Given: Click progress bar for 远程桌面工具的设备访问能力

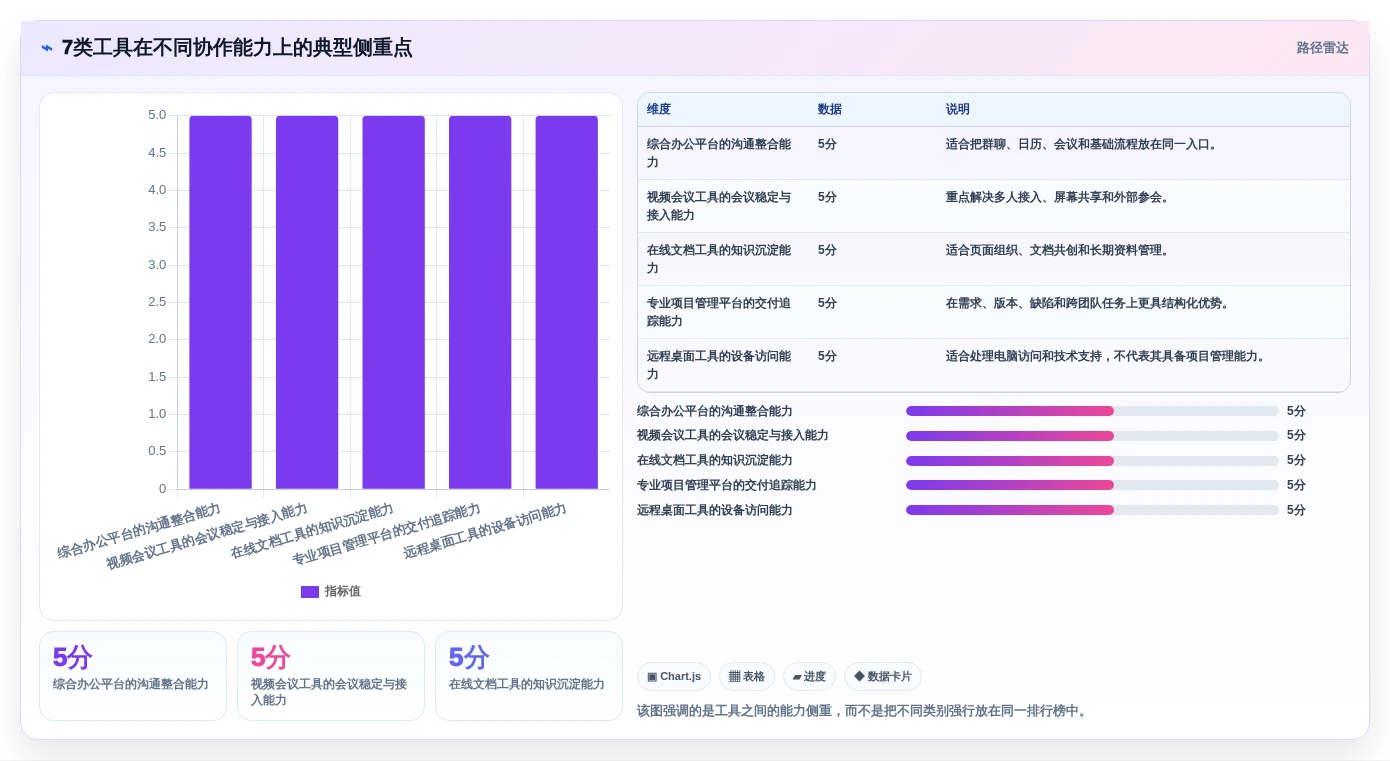Looking at the screenshot, I should click(x=1092, y=510).
